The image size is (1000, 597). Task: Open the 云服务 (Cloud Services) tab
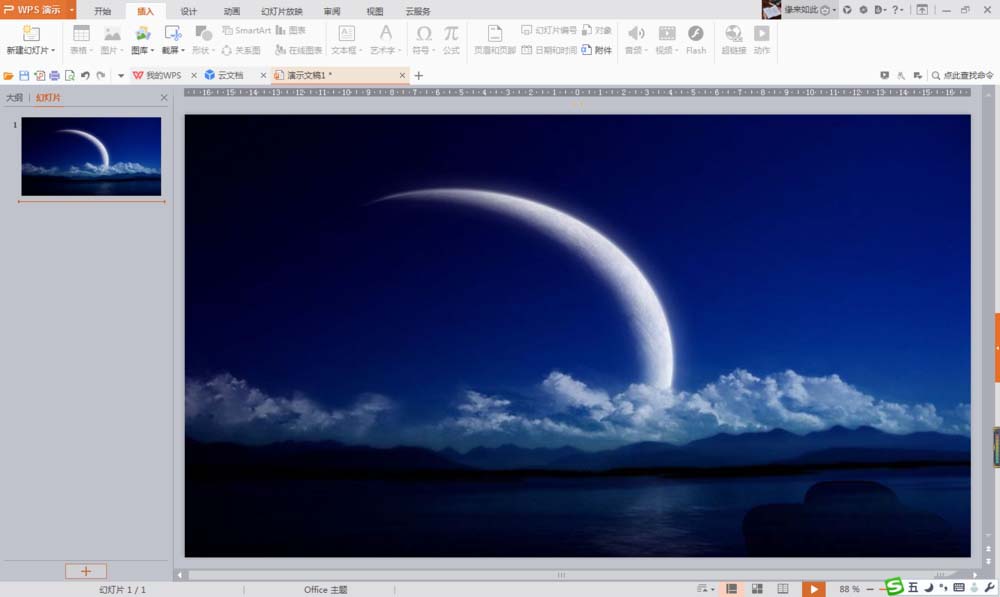418,11
